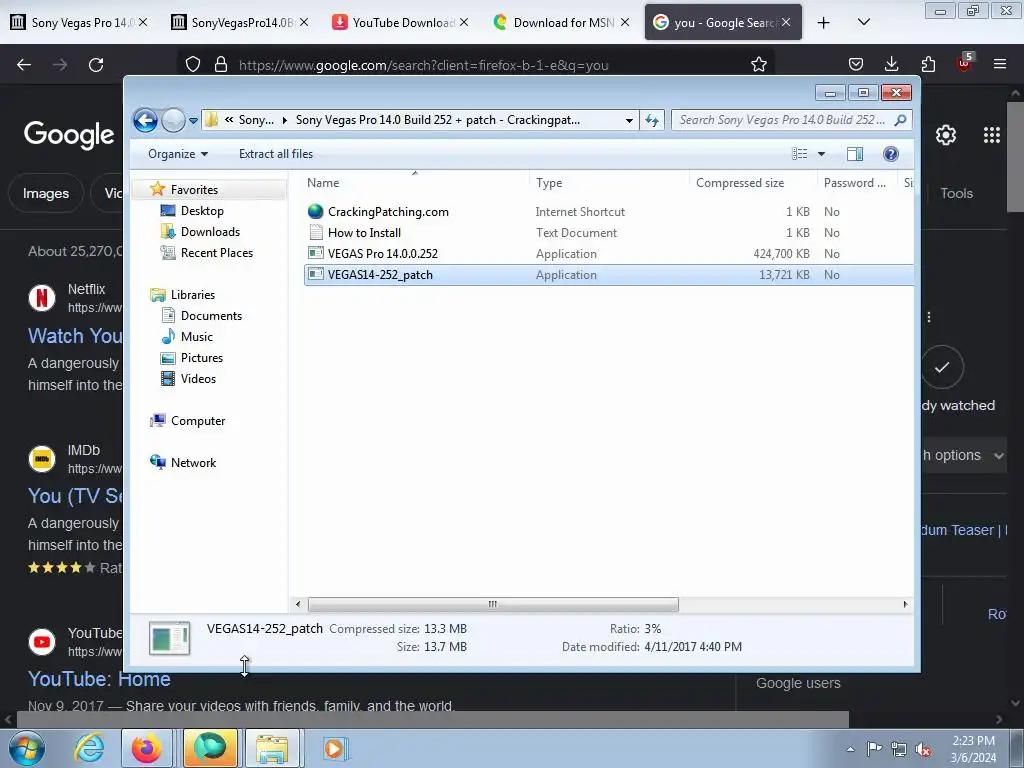Open a new Firefox tab

coord(824,23)
